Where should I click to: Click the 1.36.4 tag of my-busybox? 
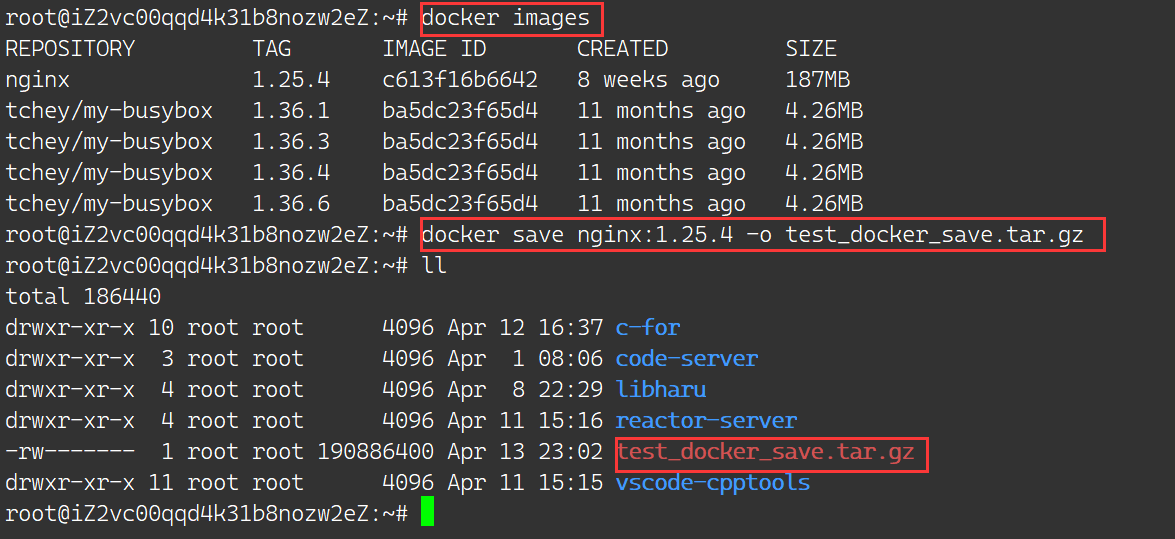292,172
